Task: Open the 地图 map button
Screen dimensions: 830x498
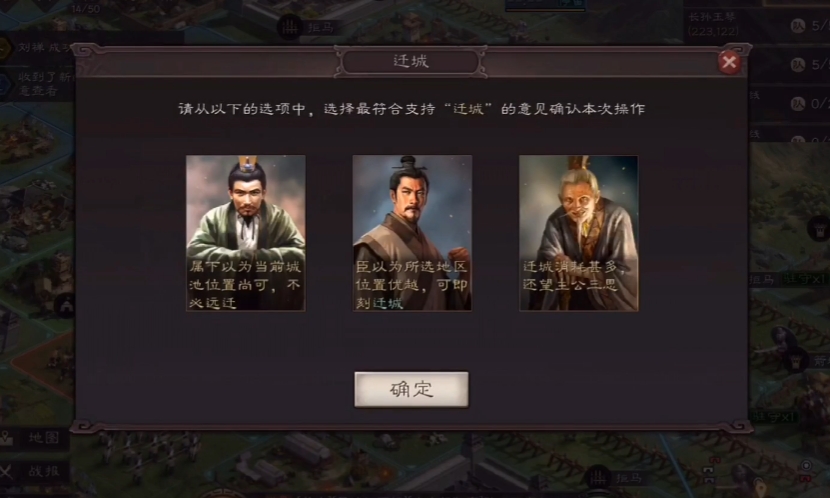Action: (x=35, y=438)
